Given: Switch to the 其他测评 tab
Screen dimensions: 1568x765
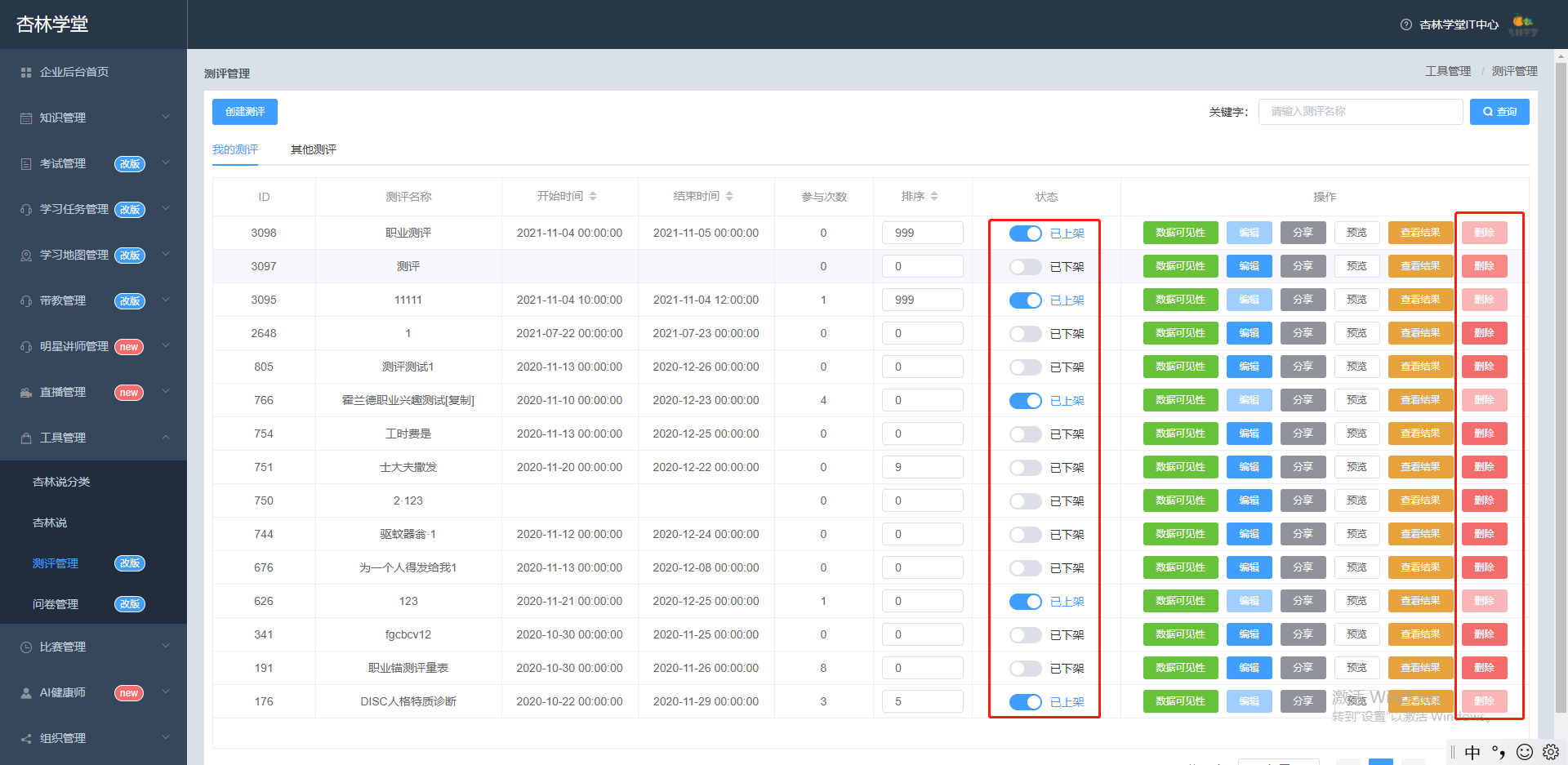Looking at the screenshot, I should tap(314, 149).
